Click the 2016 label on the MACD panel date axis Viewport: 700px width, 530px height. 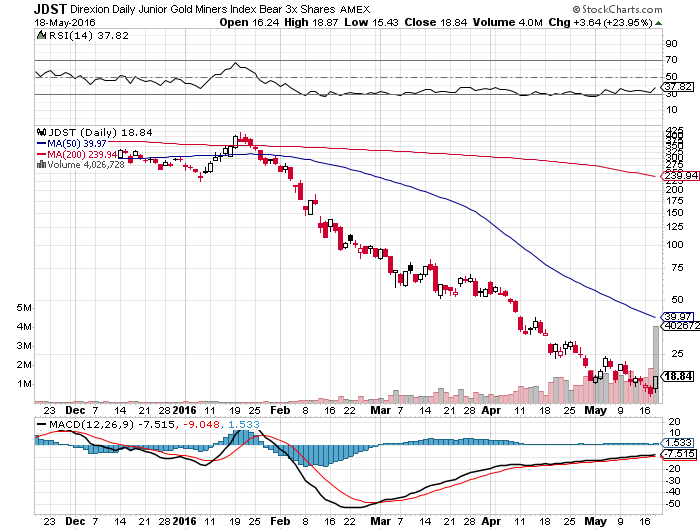tap(184, 521)
